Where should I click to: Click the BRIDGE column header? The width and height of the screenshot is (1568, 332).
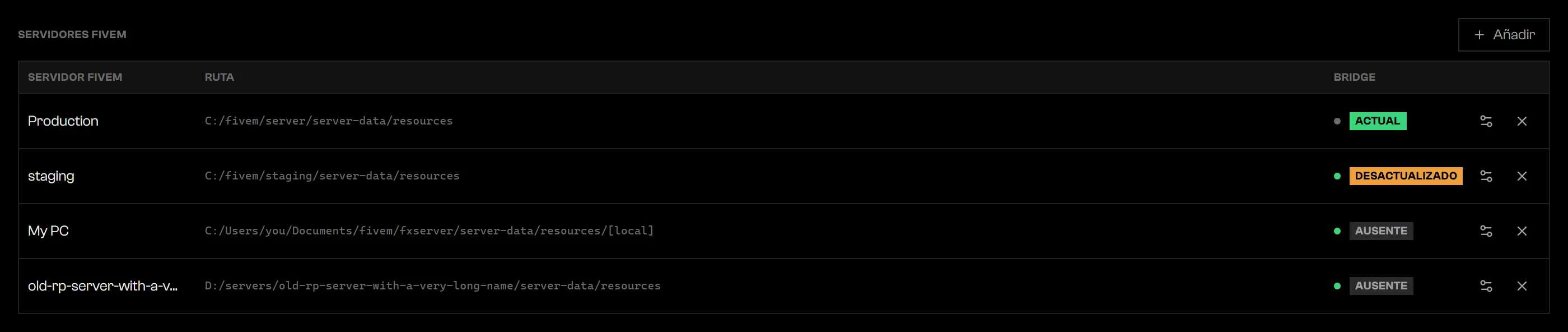click(x=1354, y=77)
